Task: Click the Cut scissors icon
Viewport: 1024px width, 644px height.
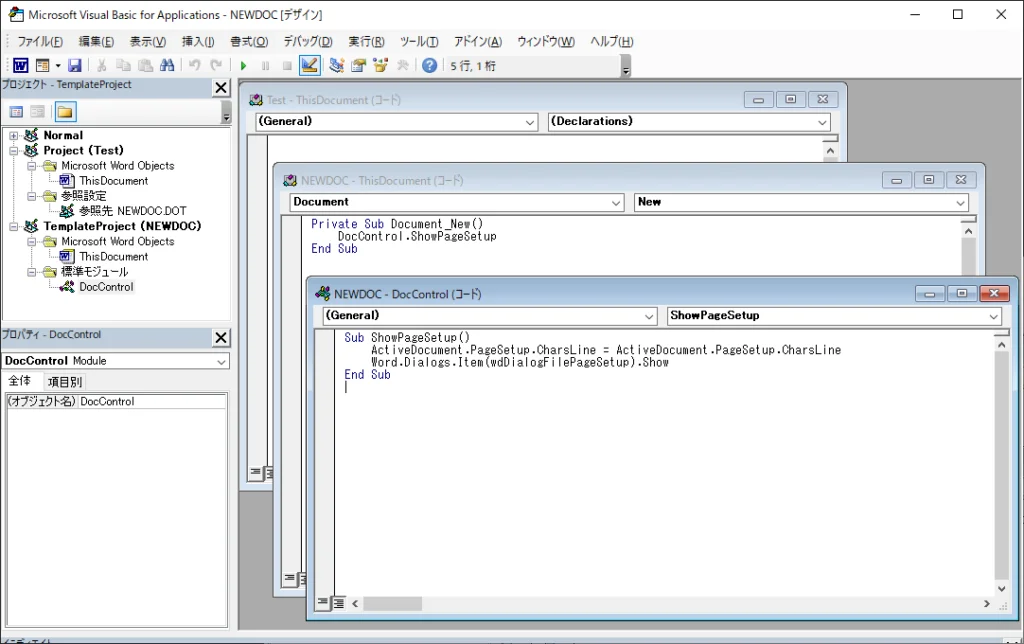Action: pos(102,65)
